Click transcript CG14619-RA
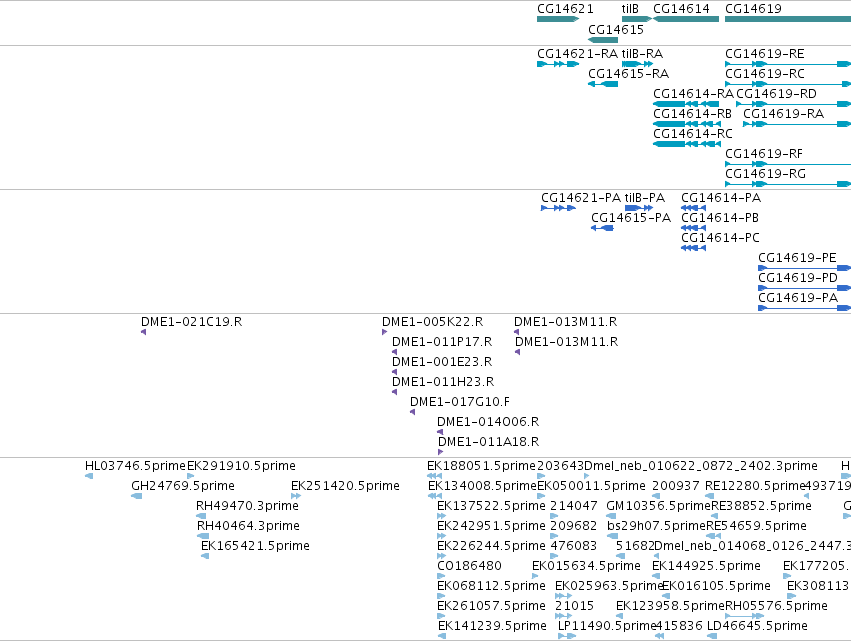The image size is (851, 641). 797,124
